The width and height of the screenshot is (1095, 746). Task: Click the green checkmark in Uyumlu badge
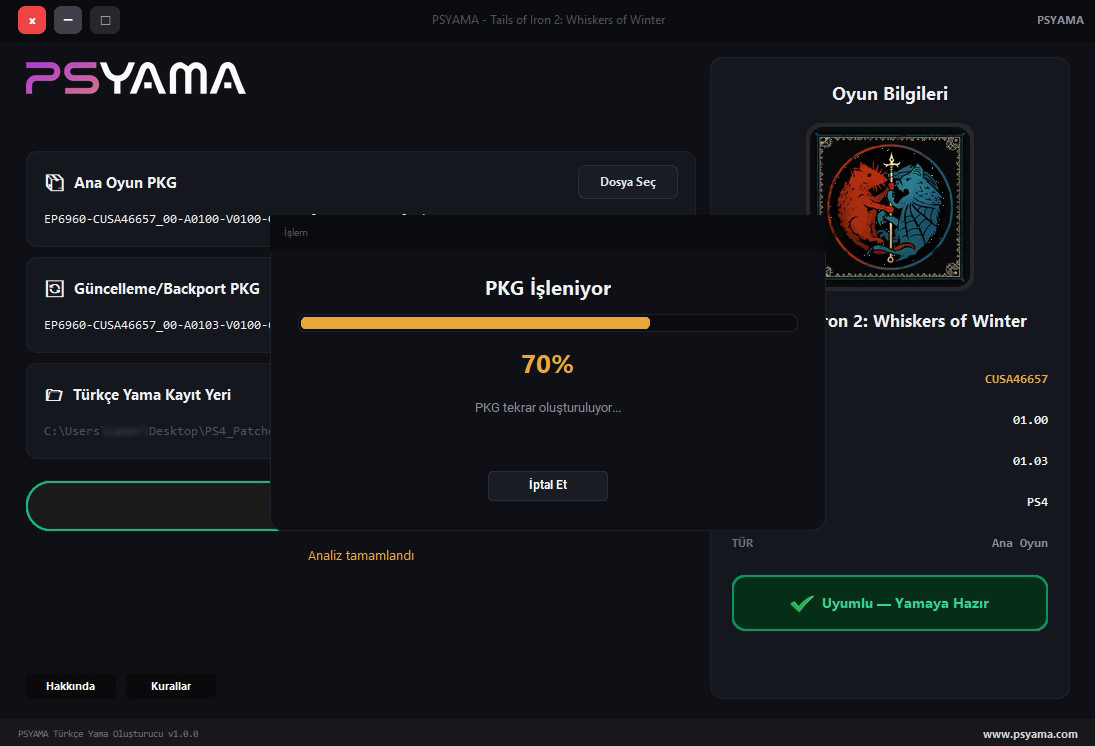click(x=802, y=603)
